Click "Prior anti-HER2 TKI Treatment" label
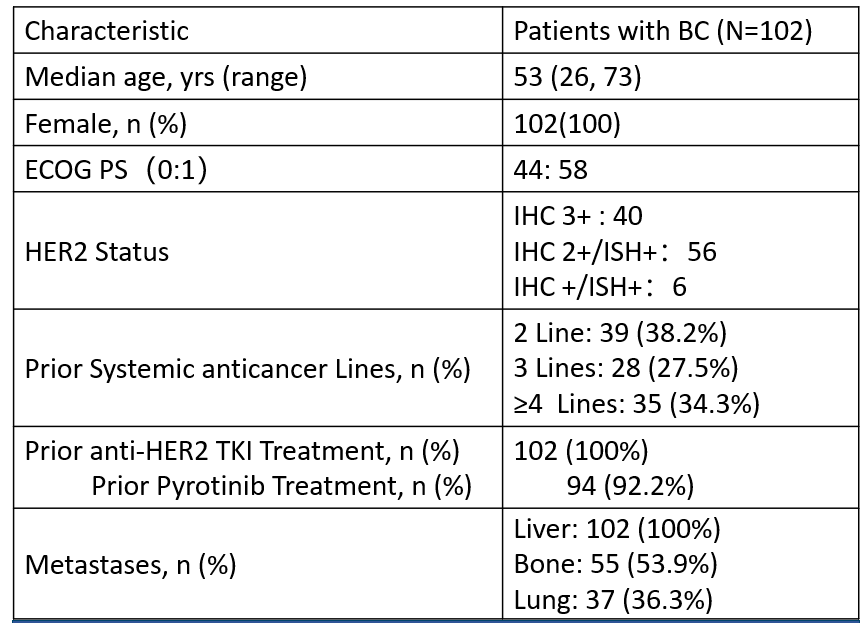 click(x=242, y=451)
